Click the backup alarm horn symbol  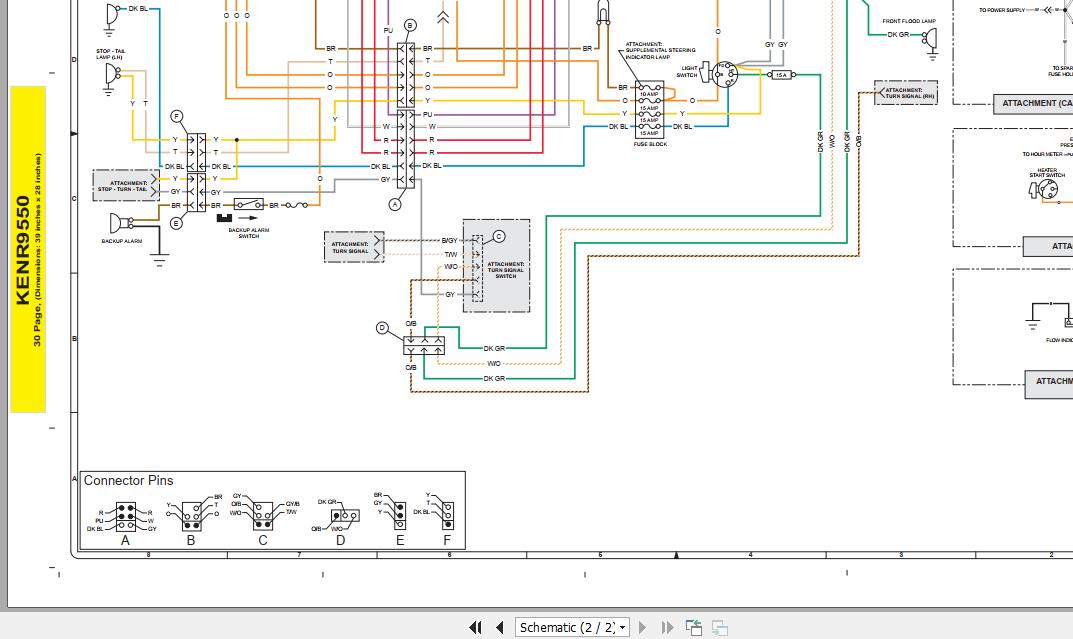120,222
